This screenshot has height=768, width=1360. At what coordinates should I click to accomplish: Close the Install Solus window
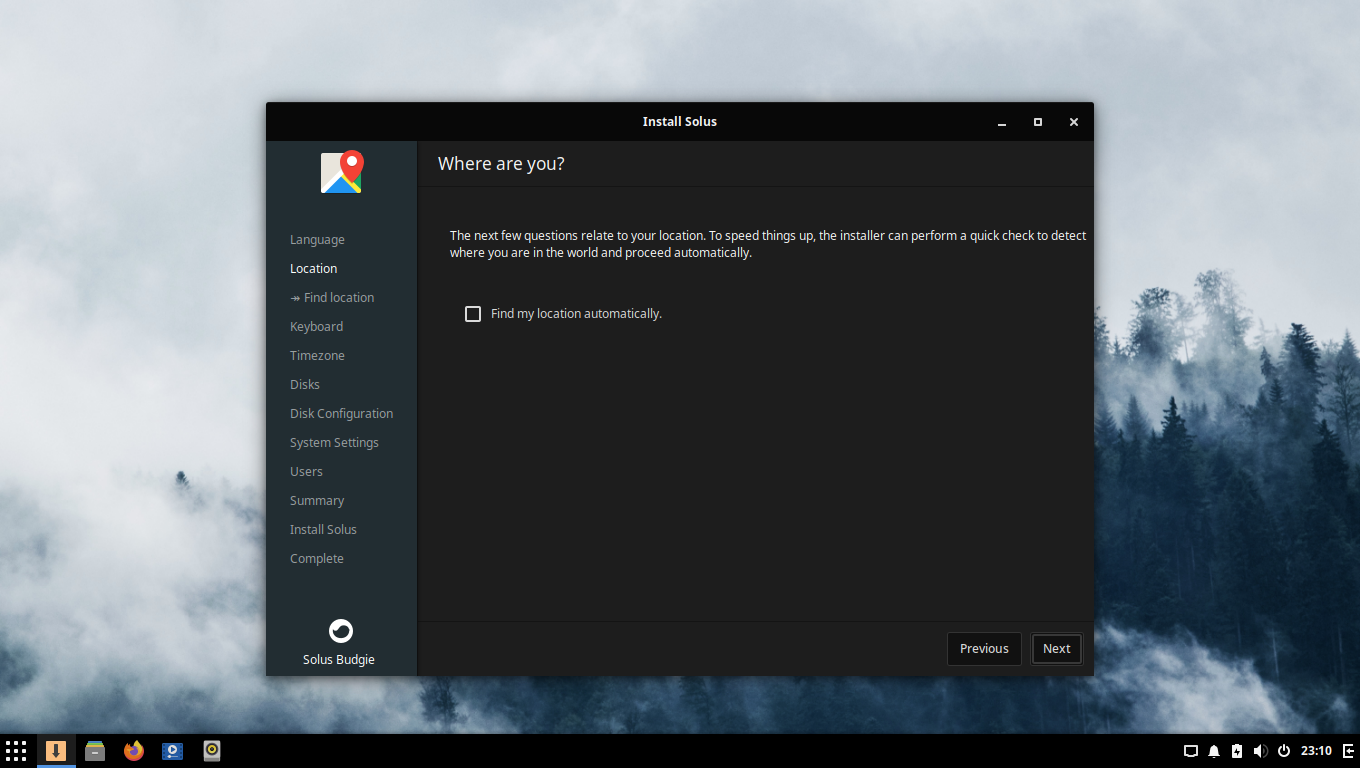pyautogui.click(x=1074, y=122)
